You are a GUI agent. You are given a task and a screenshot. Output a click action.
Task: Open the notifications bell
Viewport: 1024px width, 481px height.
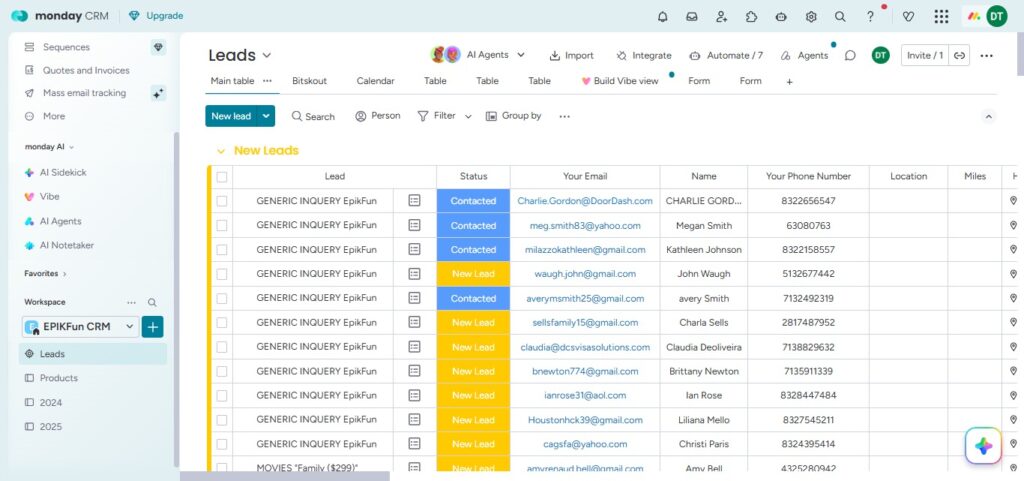click(x=662, y=17)
